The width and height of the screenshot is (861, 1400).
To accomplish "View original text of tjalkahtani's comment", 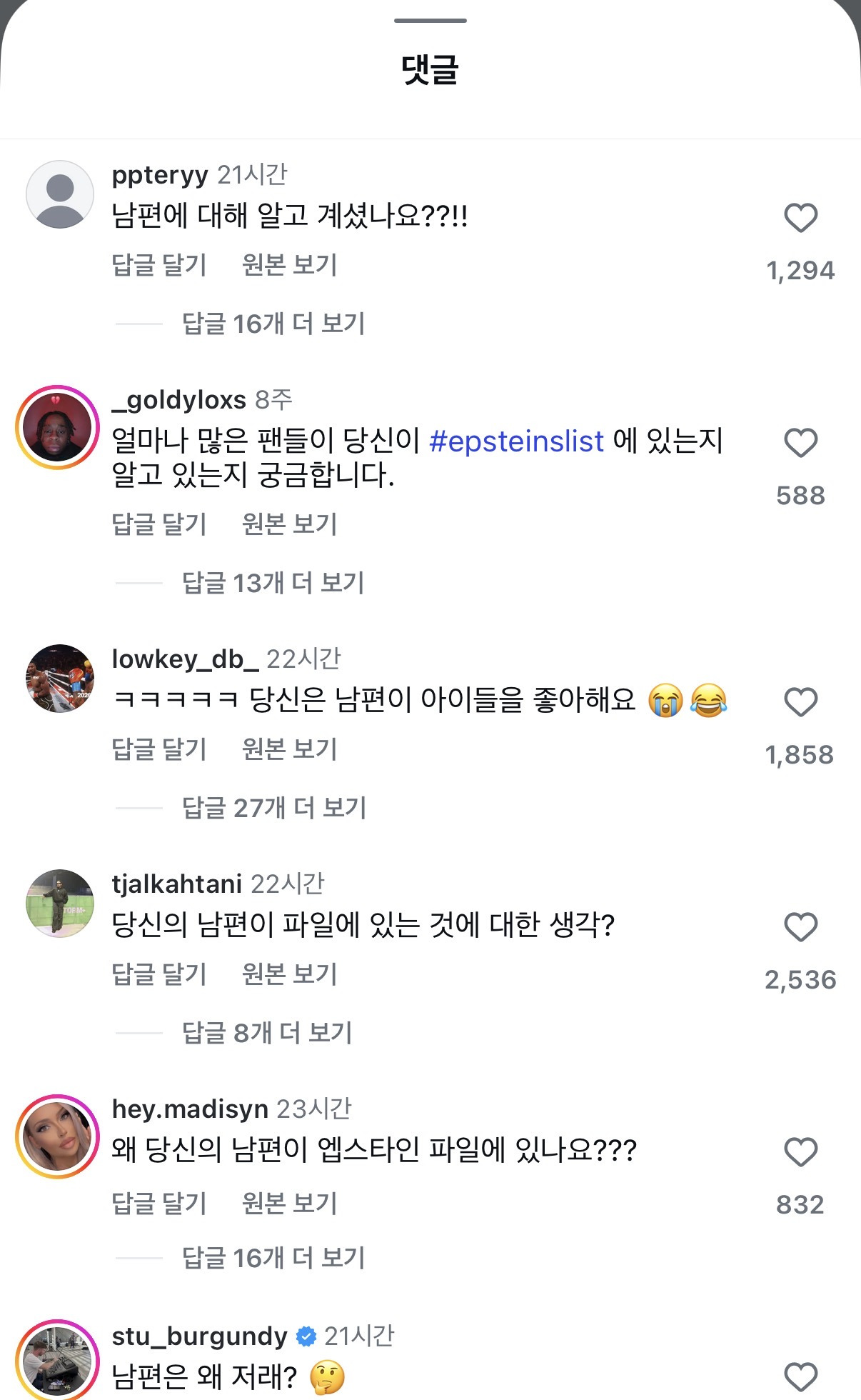I will point(289,974).
